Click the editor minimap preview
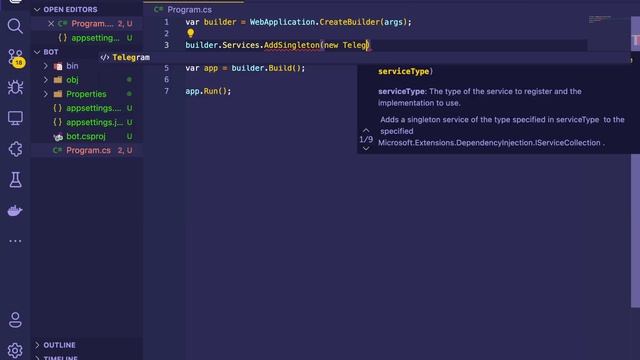 coord(600,19)
